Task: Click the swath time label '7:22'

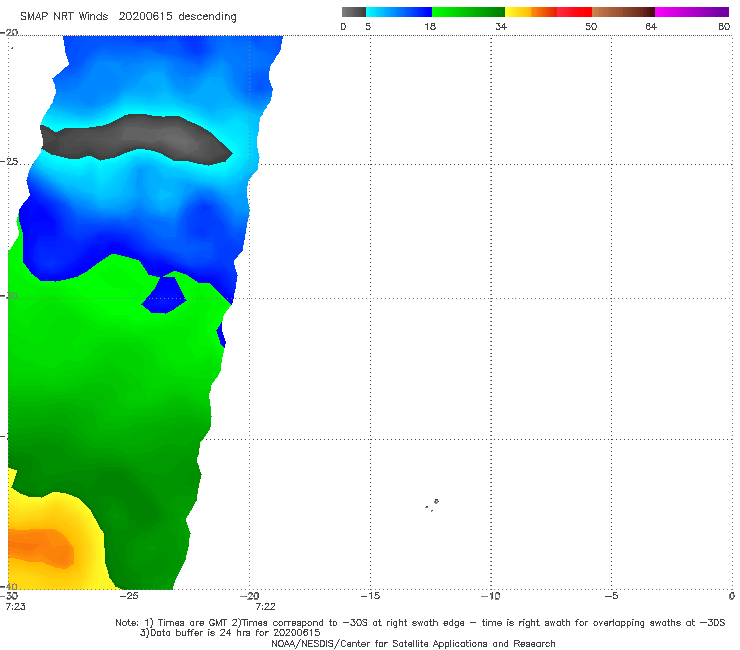Action: 265,607
